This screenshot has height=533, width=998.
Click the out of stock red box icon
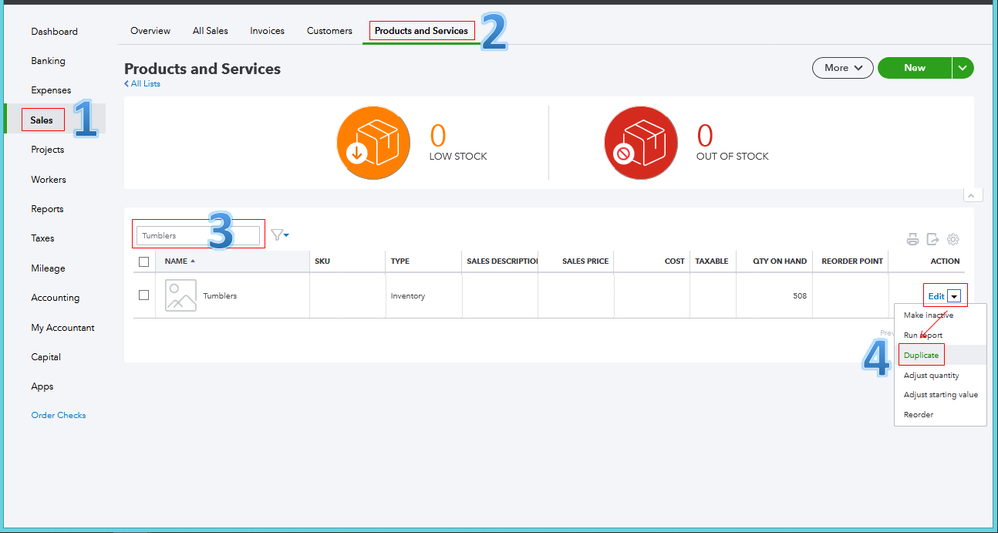[641, 143]
